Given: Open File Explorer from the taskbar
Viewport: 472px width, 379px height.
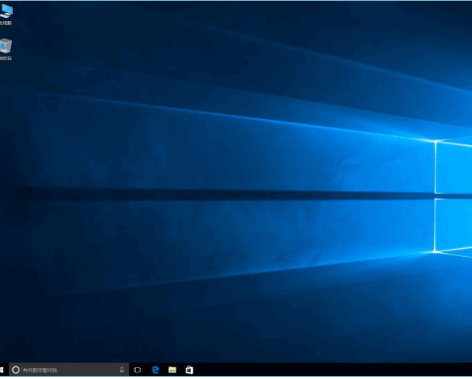Looking at the screenshot, I should pos(172,370).
